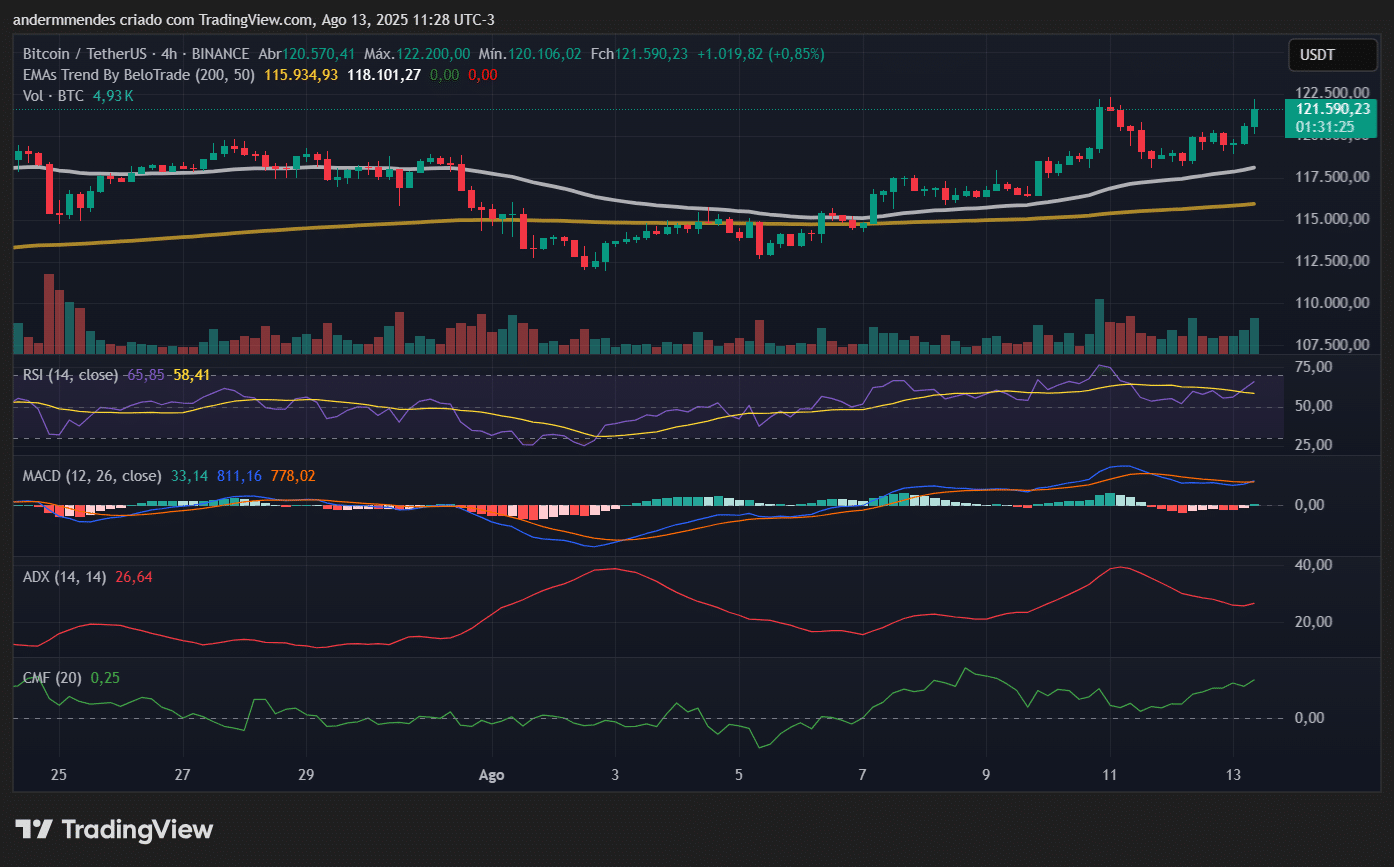
Task: Click the Ago label on the time axis
Action: [x=491, y=775]
